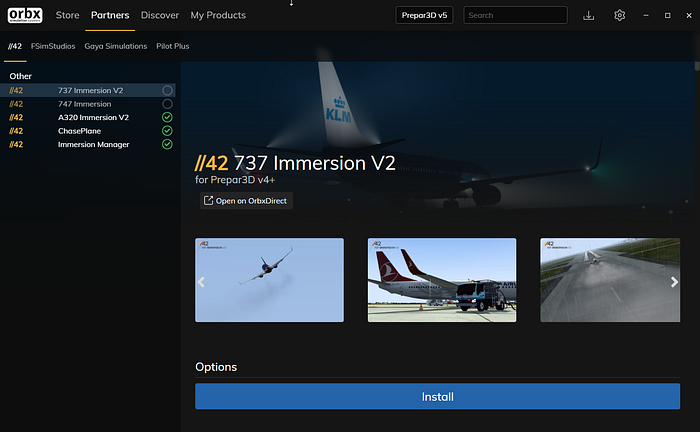Click installed checkmark for ChasePlane
Screen dimensions: 700x432
click(167, 131)
